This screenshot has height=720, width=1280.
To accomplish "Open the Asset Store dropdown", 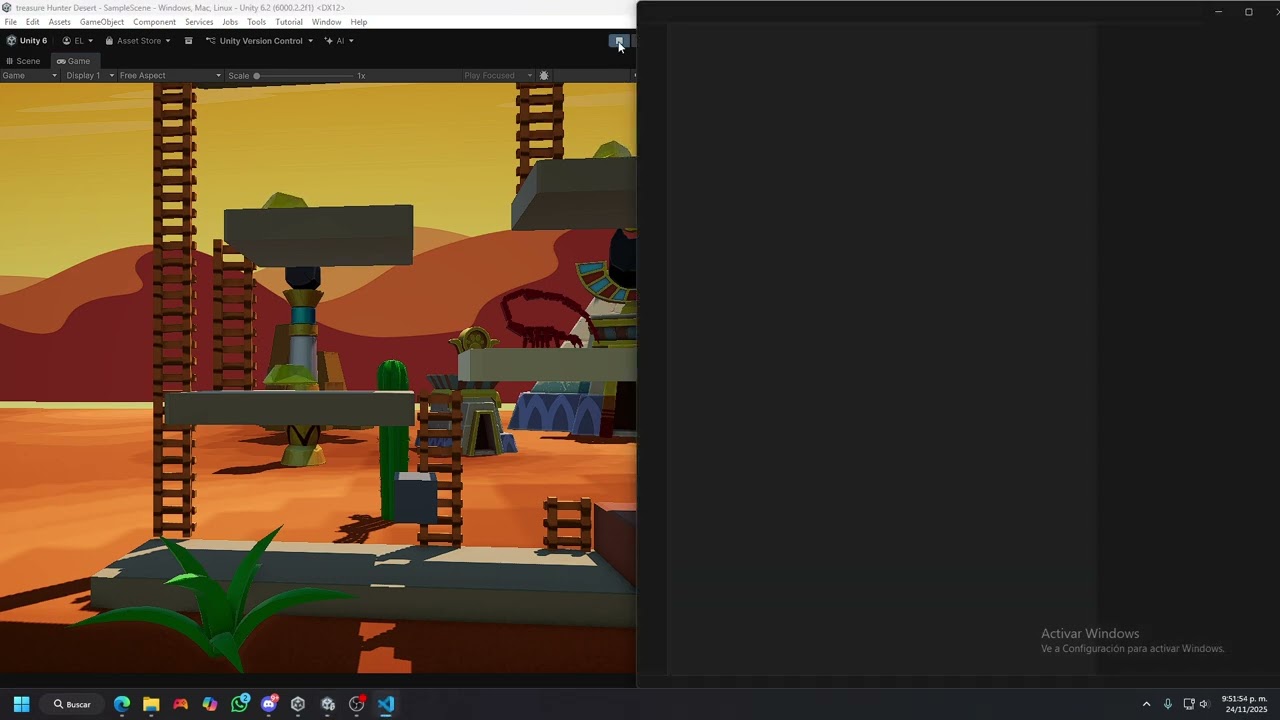I will [x=138, y=41].
